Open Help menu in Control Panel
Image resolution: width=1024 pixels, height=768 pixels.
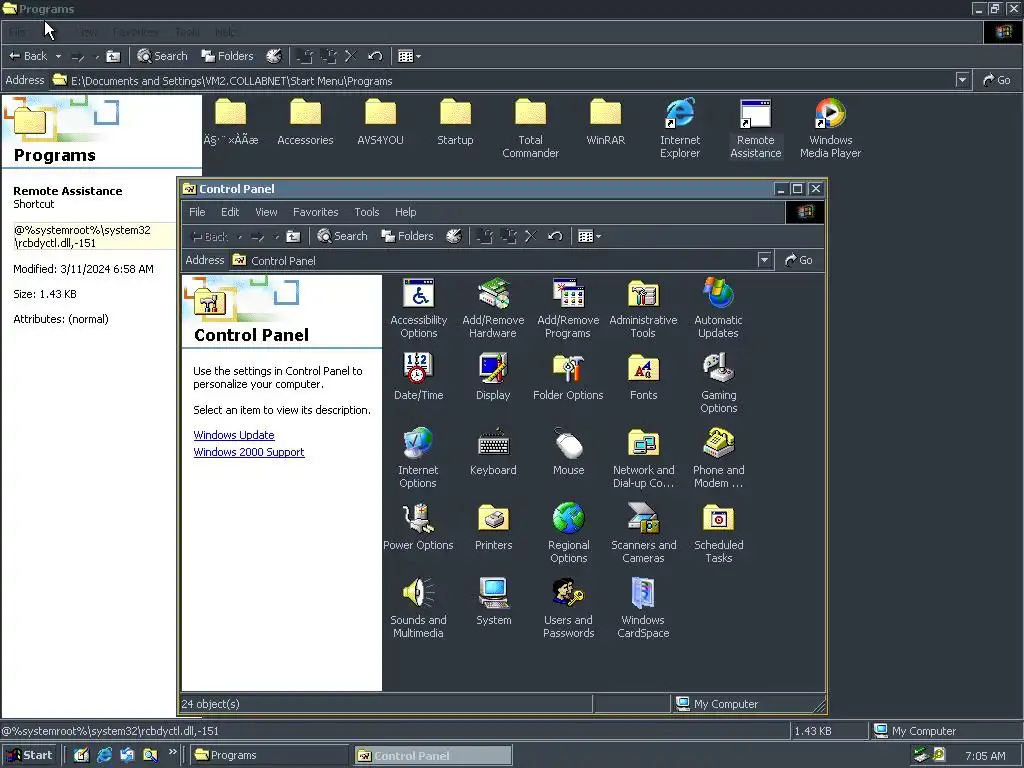click(405, 212)
